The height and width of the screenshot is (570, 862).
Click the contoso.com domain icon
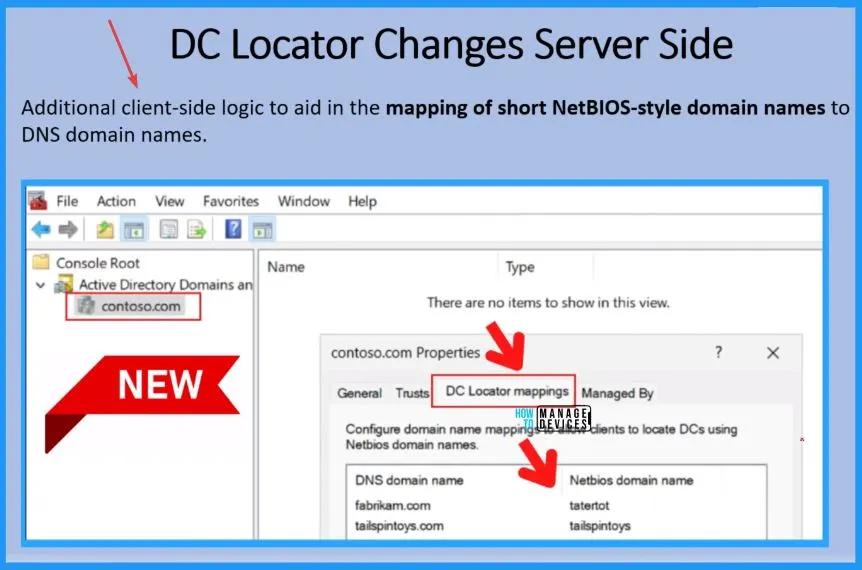[86, 306]
